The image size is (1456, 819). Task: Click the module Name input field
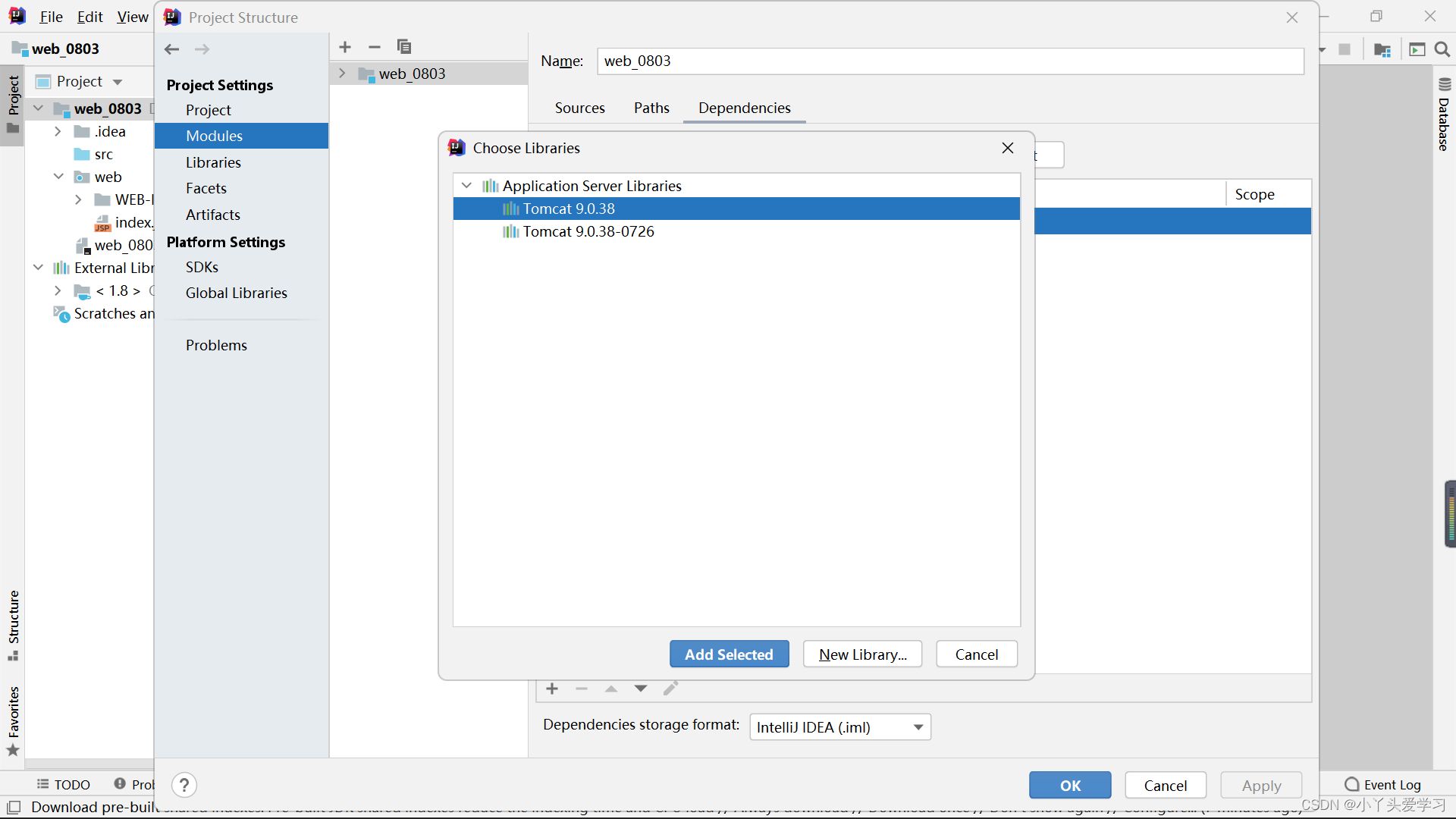[x=950, y=61]
